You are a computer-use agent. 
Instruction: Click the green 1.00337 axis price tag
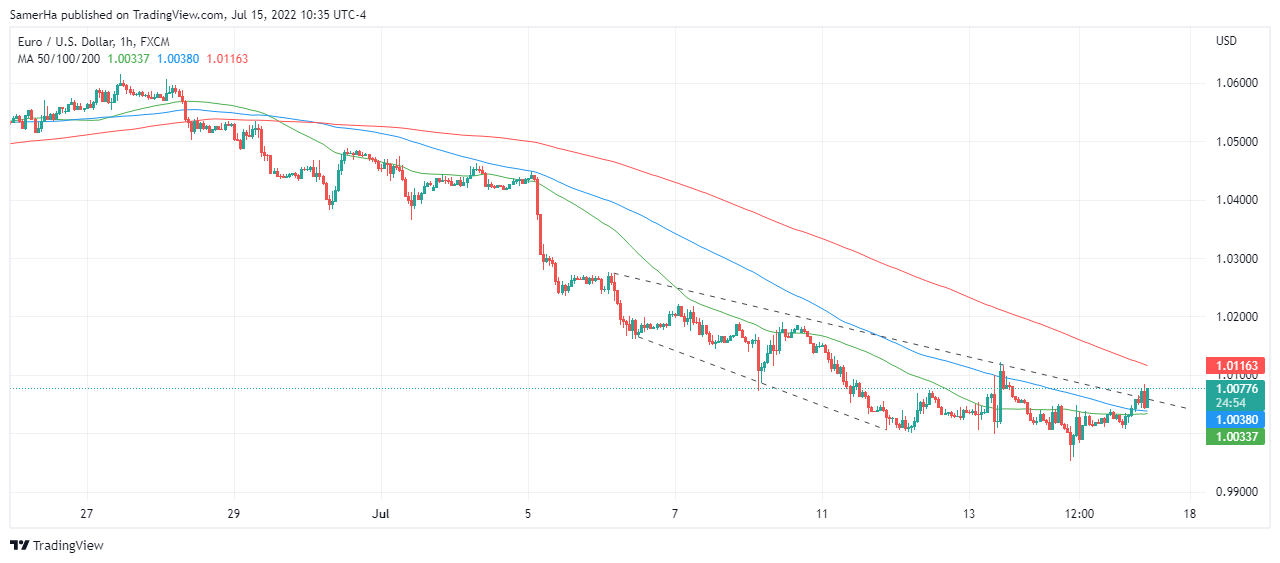click(1236, 436)
